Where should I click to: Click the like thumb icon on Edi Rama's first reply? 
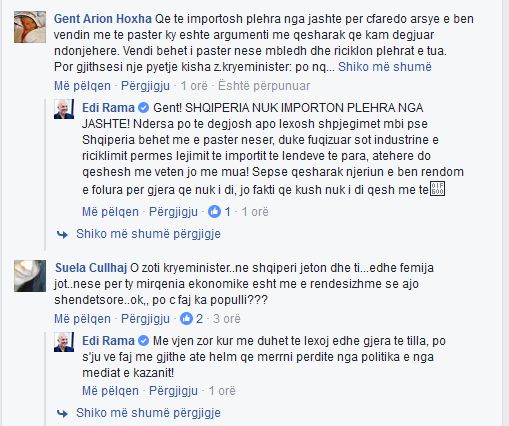214,211
